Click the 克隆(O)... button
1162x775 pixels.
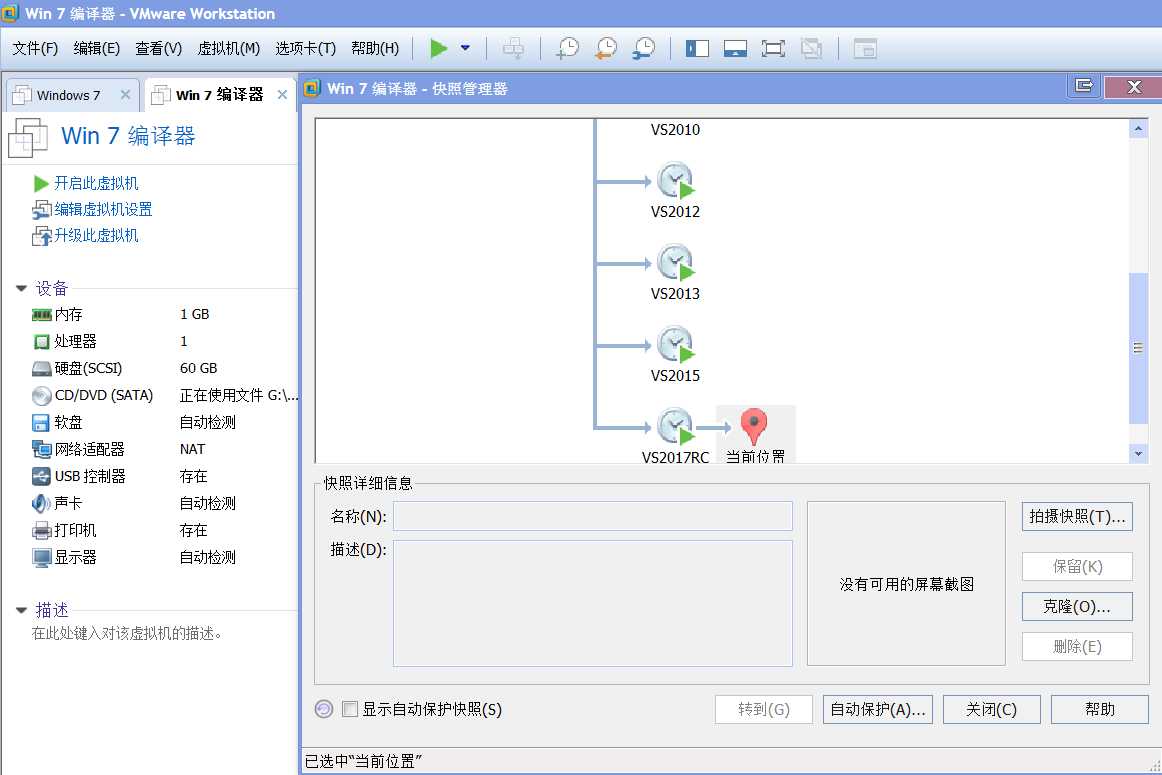(1077, 607)
